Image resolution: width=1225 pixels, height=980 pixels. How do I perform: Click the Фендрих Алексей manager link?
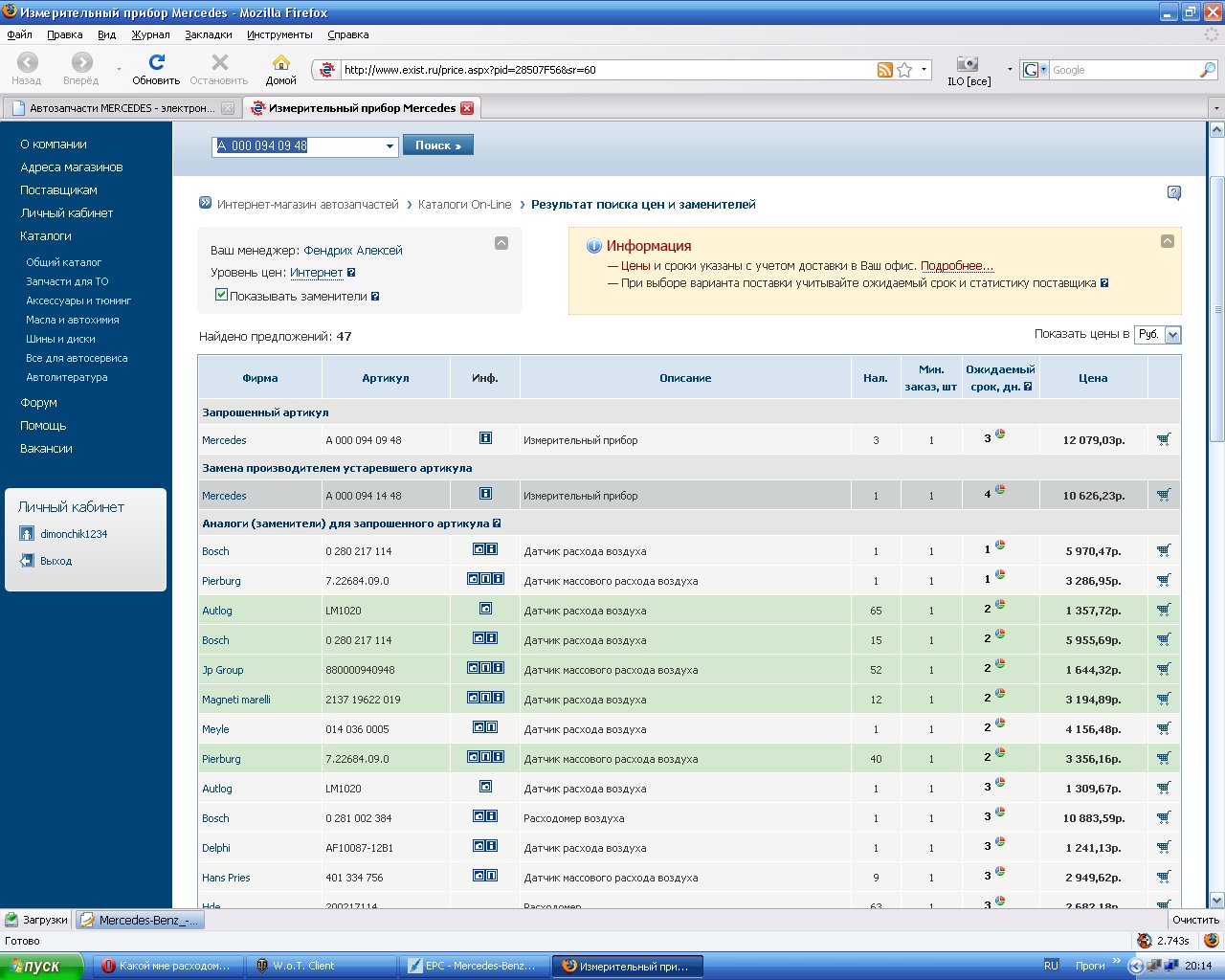pyautogui.click(x=353, y=251)
